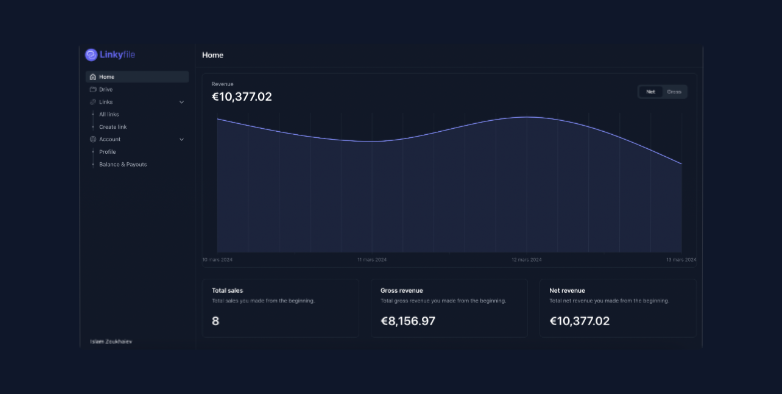Open the Links menu label
Viewport: 782px width, 394px height.
(x=106, y=102)
